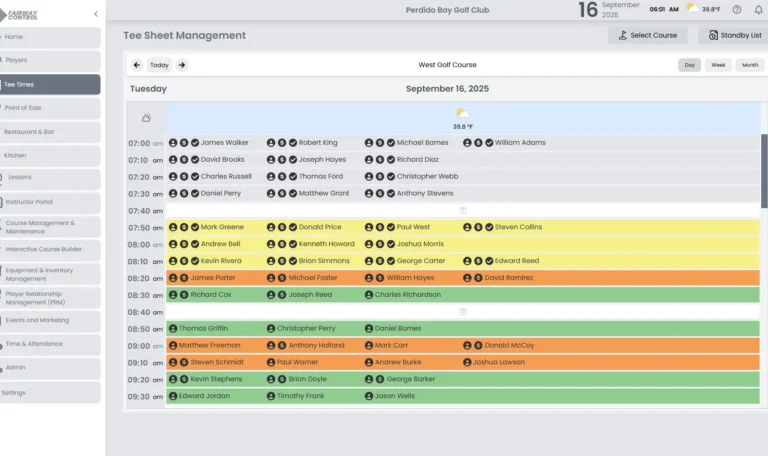Click the orange 08:20 James Porter booking
The image size is (768, 456).
point(212,278)
